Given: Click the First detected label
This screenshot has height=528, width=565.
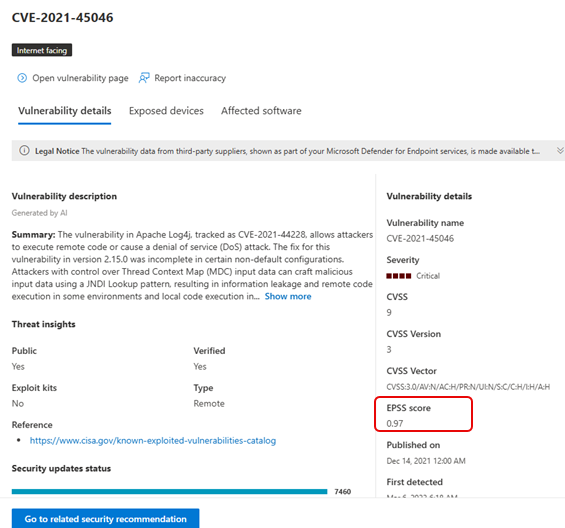Looking at the screenshot, I should point(415,482).
